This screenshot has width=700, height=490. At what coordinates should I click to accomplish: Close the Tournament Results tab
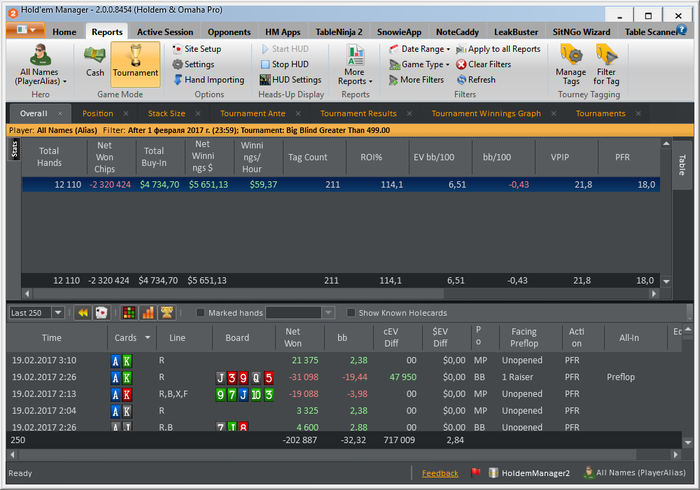pos(409,113)
